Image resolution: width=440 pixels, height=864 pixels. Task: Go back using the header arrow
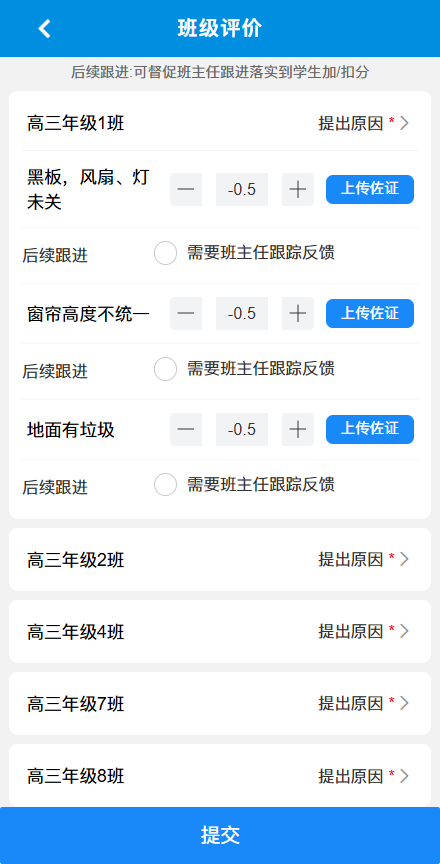point(44,28)
